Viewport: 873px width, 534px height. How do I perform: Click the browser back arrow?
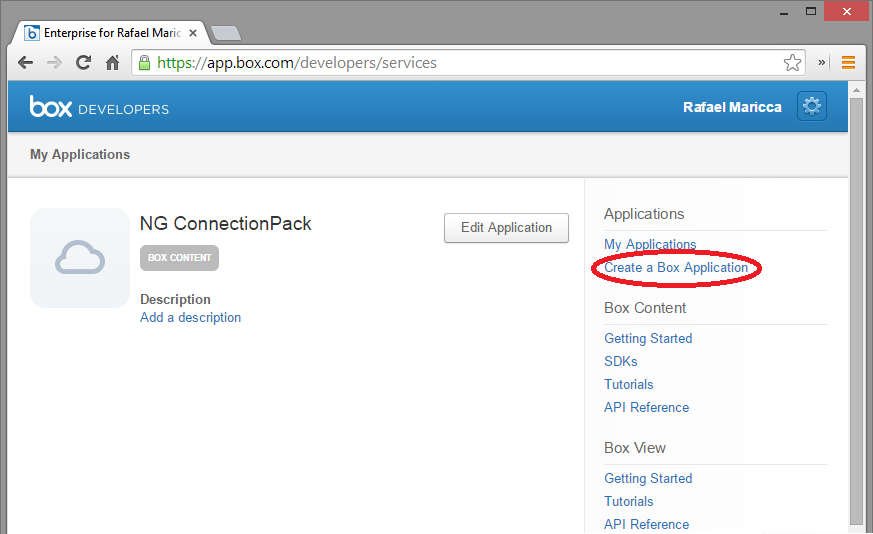click(x=26, y=62)
